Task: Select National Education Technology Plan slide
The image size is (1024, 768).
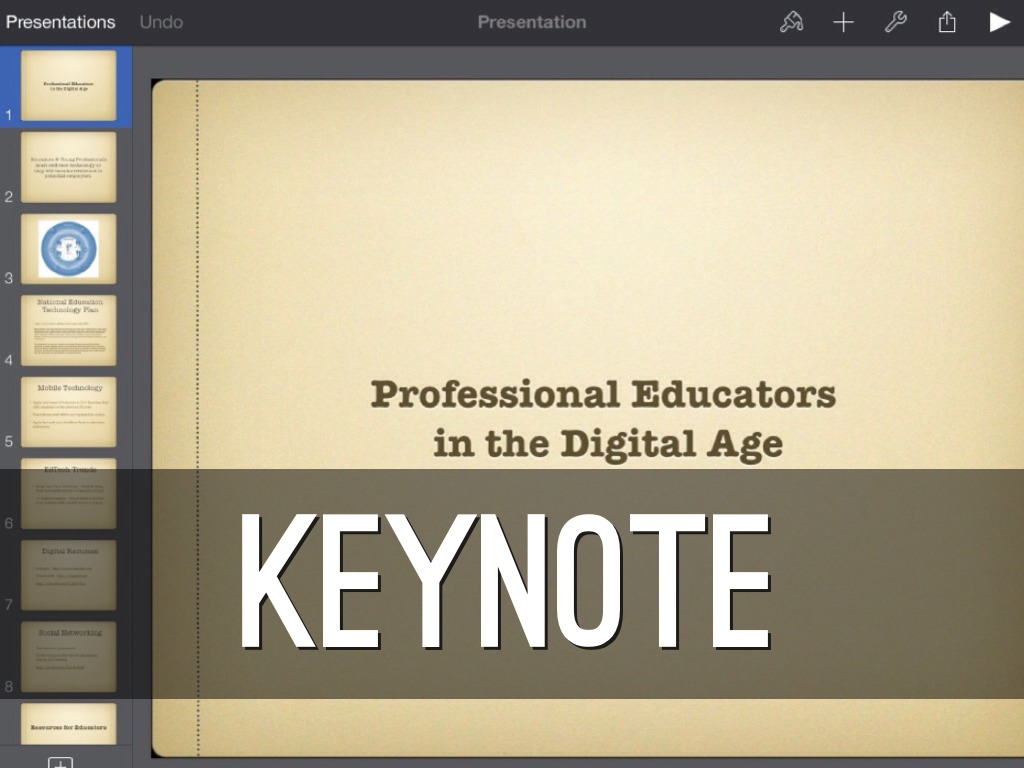Action: tap(68, 330)
